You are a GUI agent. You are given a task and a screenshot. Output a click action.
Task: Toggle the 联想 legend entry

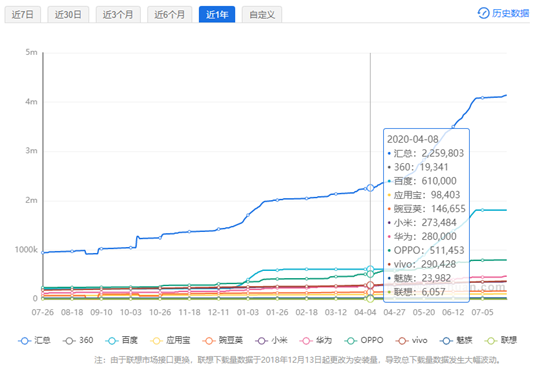(500, 340)
